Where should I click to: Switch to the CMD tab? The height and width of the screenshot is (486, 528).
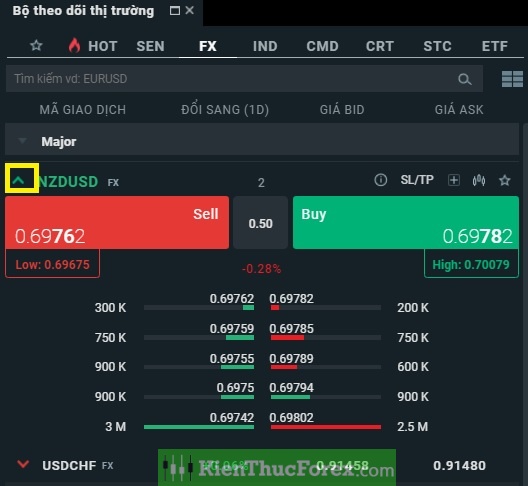pyautogui.click(x=322, y=46)
